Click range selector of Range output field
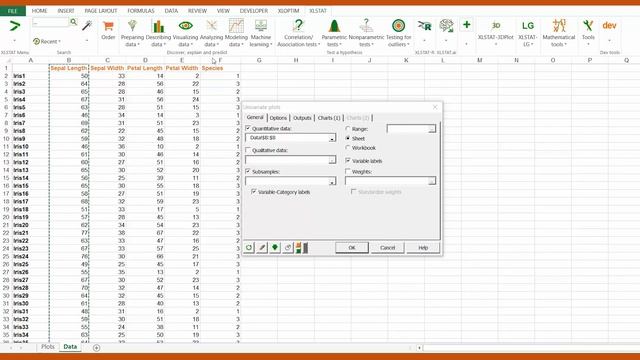Screen dimensions: 640x360 tap(431, 129)
